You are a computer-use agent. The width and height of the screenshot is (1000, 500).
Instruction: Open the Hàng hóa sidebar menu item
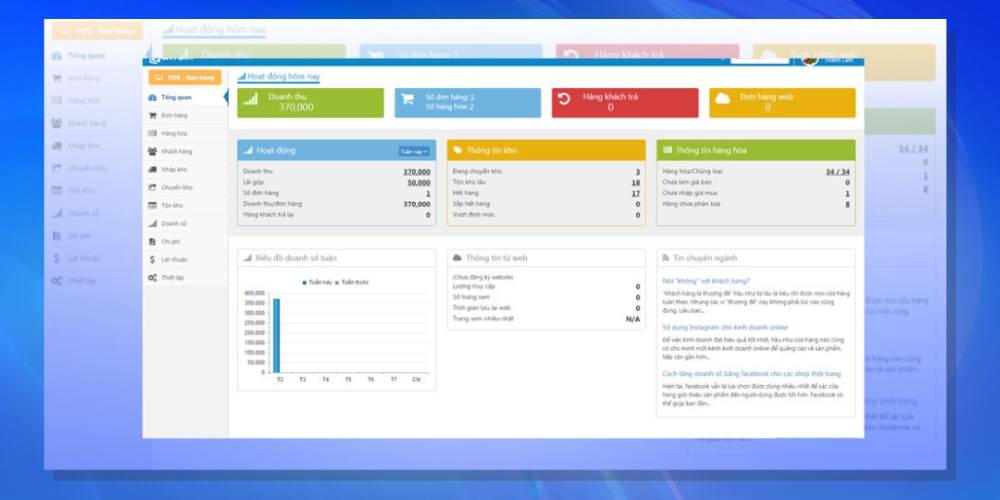pyautogui.click(x=174, y=133)
